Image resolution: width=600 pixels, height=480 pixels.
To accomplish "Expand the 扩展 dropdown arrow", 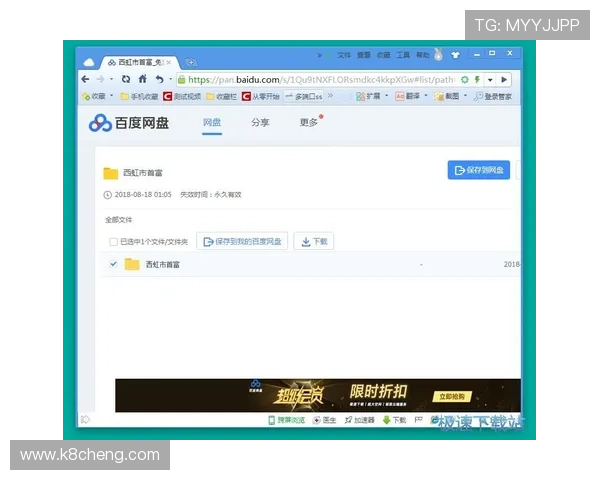I will pyautogui.click(x=386, y=96).
